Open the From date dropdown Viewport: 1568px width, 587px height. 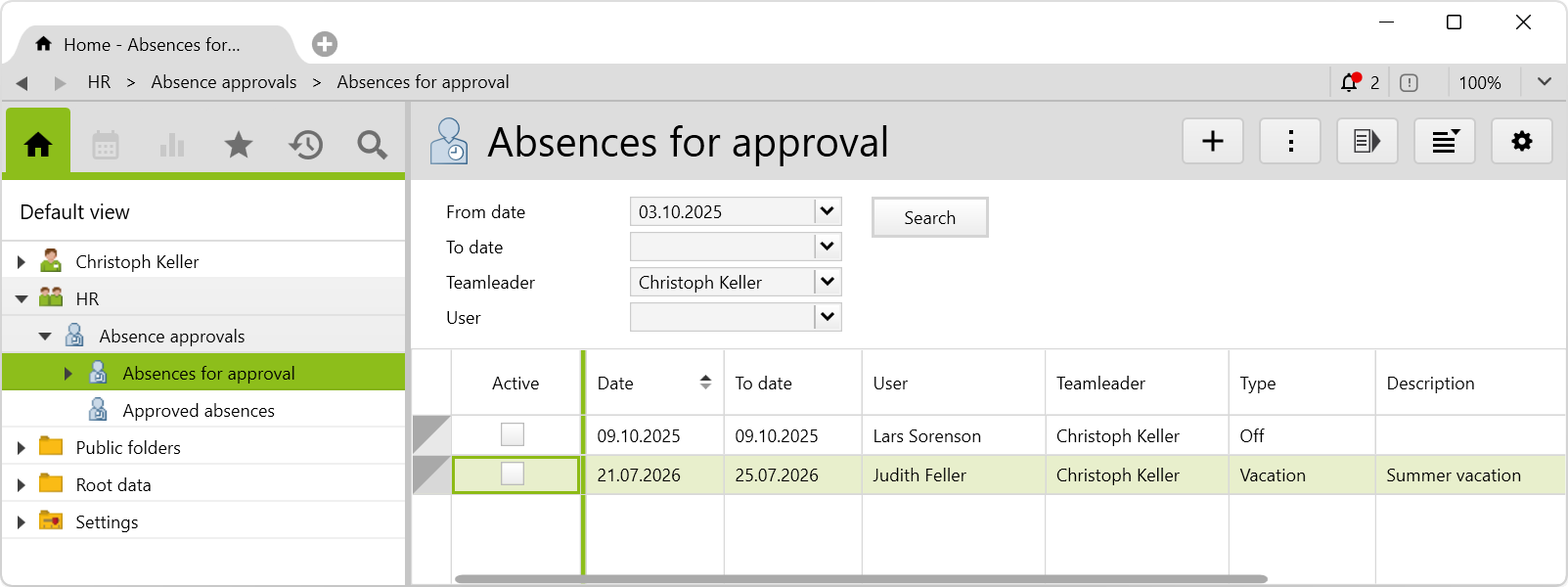click(x=828, y=211)
